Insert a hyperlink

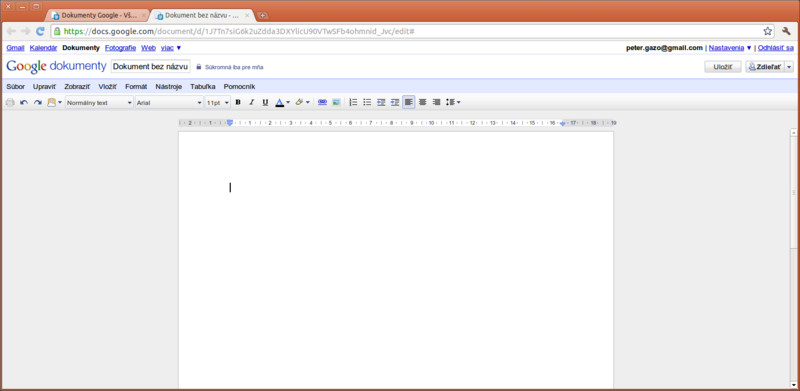(x=322, y=102)
